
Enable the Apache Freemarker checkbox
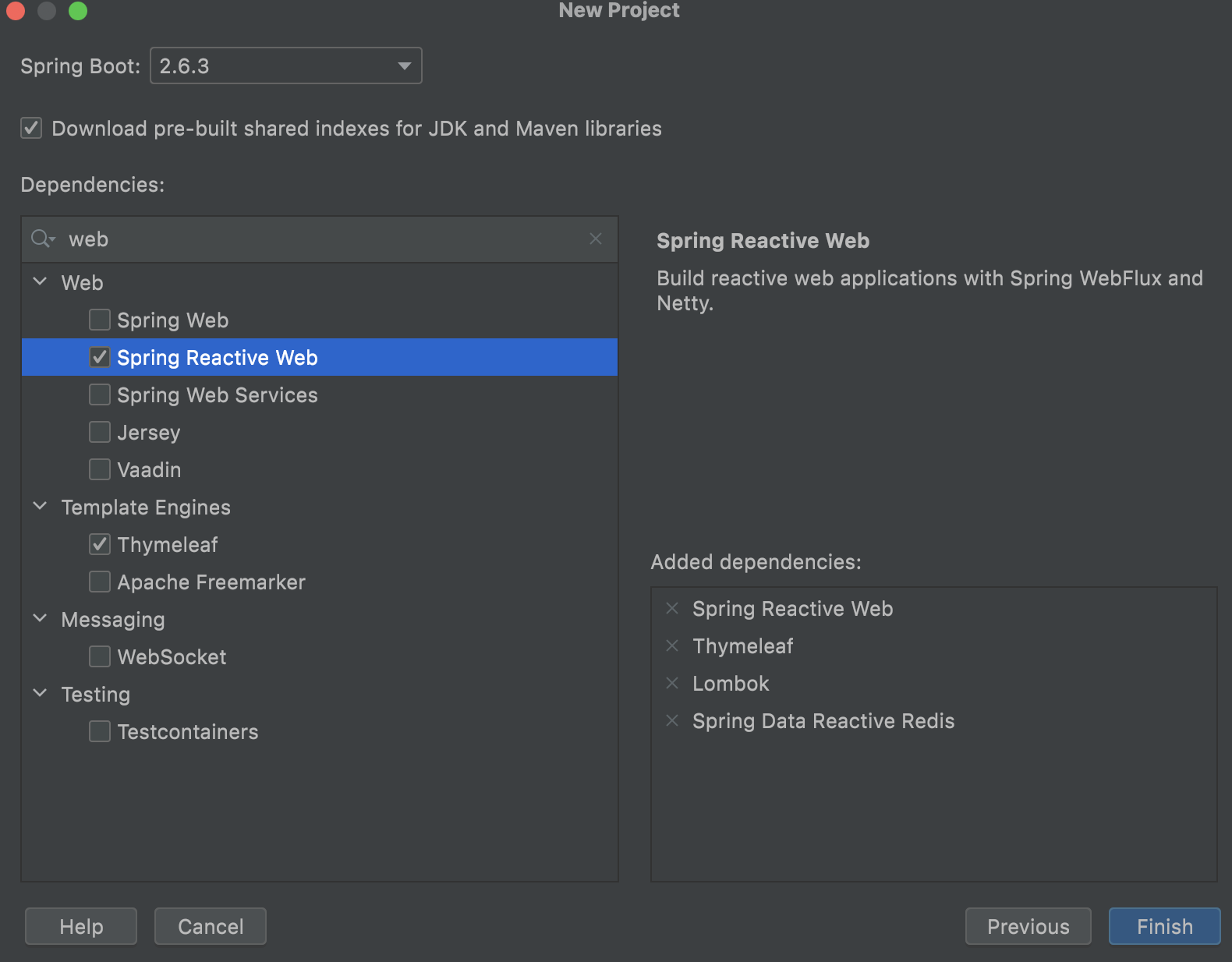pos(100,582)
